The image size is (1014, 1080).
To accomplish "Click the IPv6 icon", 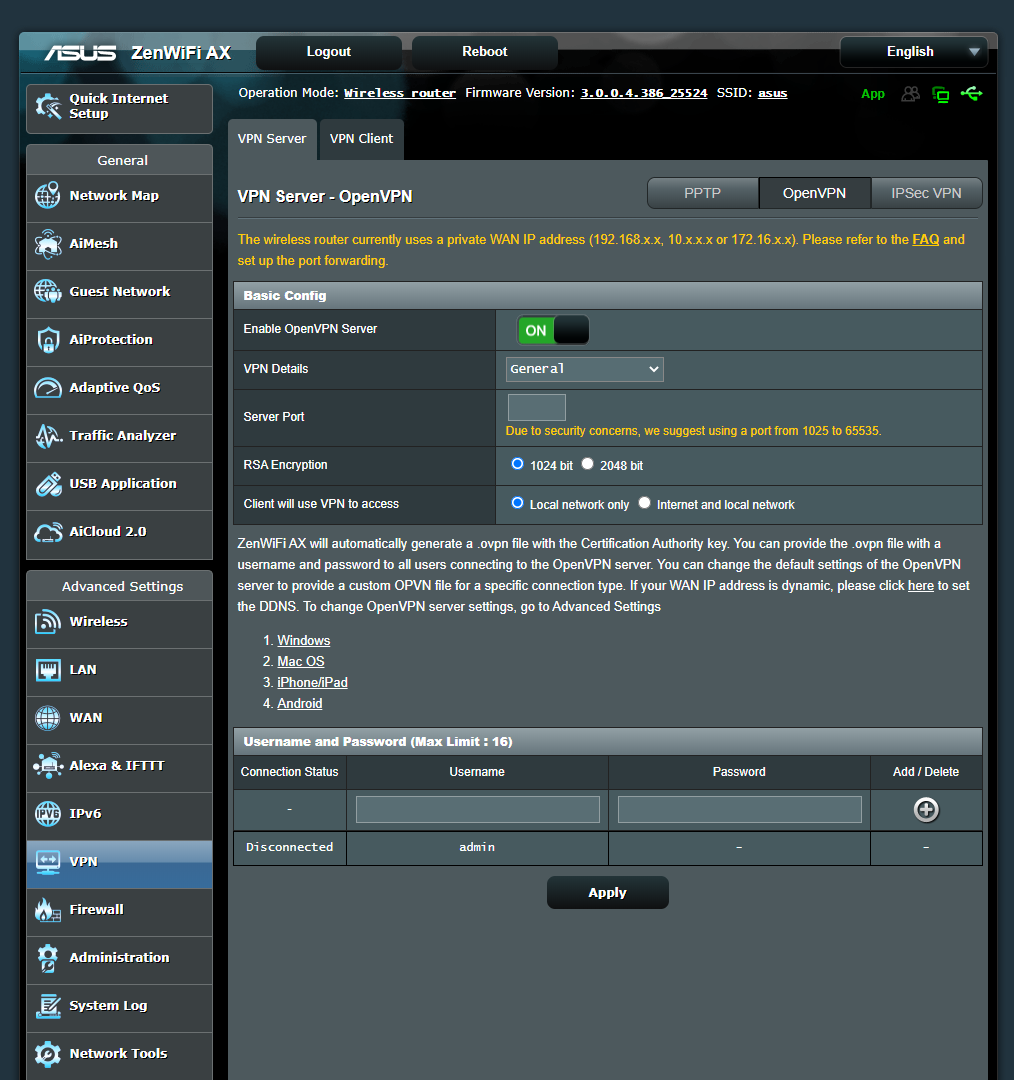I will tap(48, 813).
